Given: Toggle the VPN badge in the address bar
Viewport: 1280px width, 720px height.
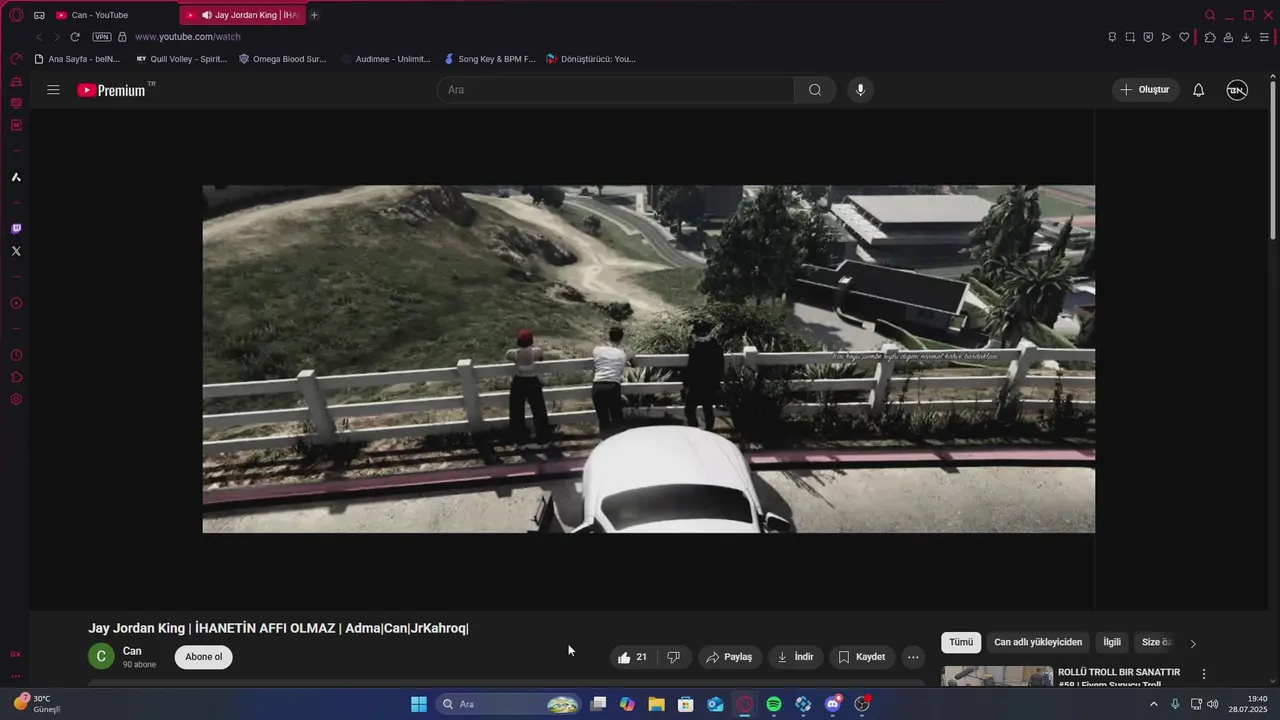Looking at the screenshot, I should [102, 37].
